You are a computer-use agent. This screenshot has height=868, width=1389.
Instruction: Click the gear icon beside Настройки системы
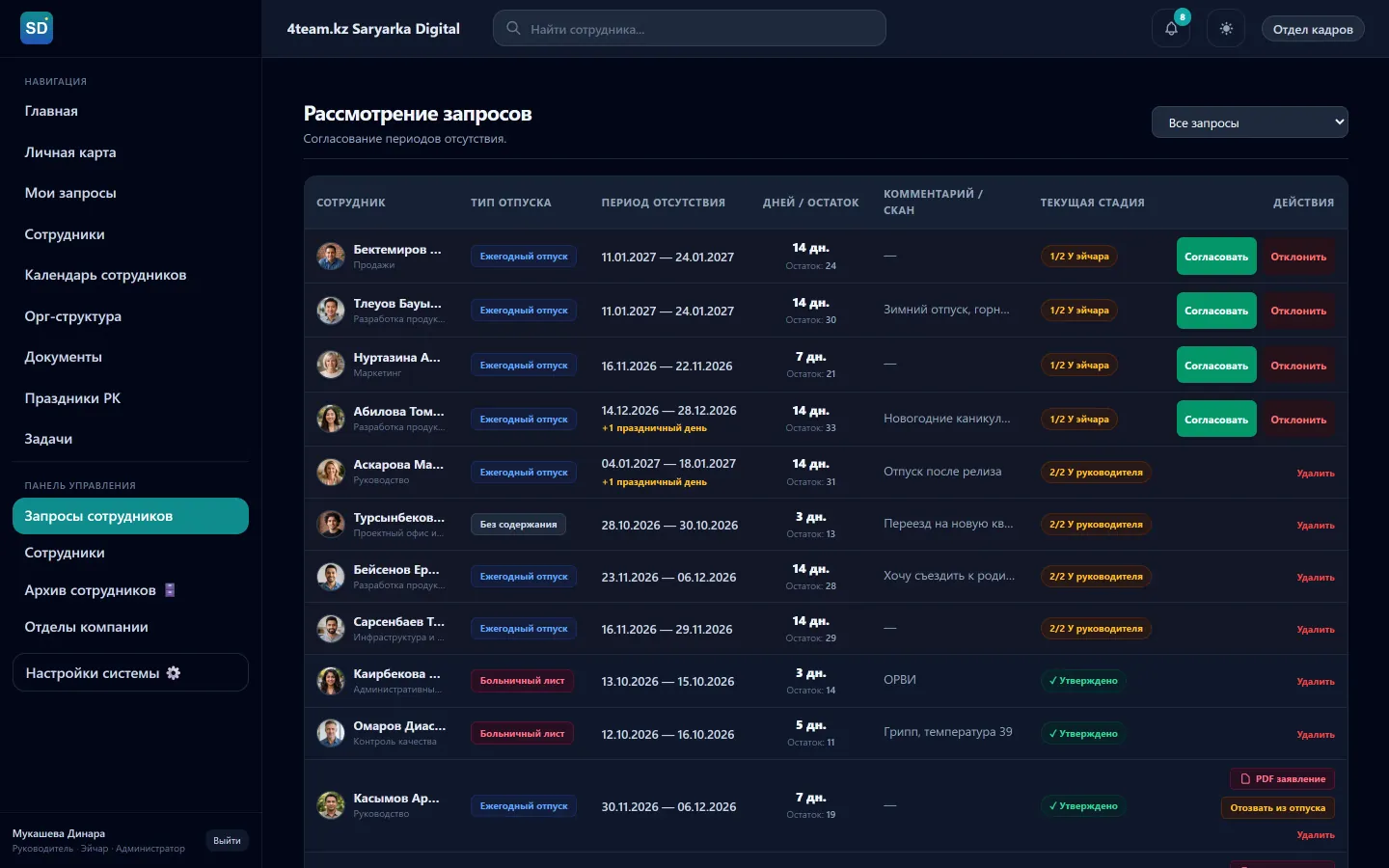(174, 673)
